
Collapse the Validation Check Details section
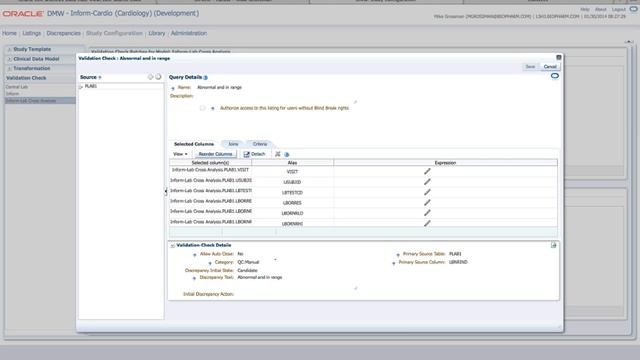[173, 246]
